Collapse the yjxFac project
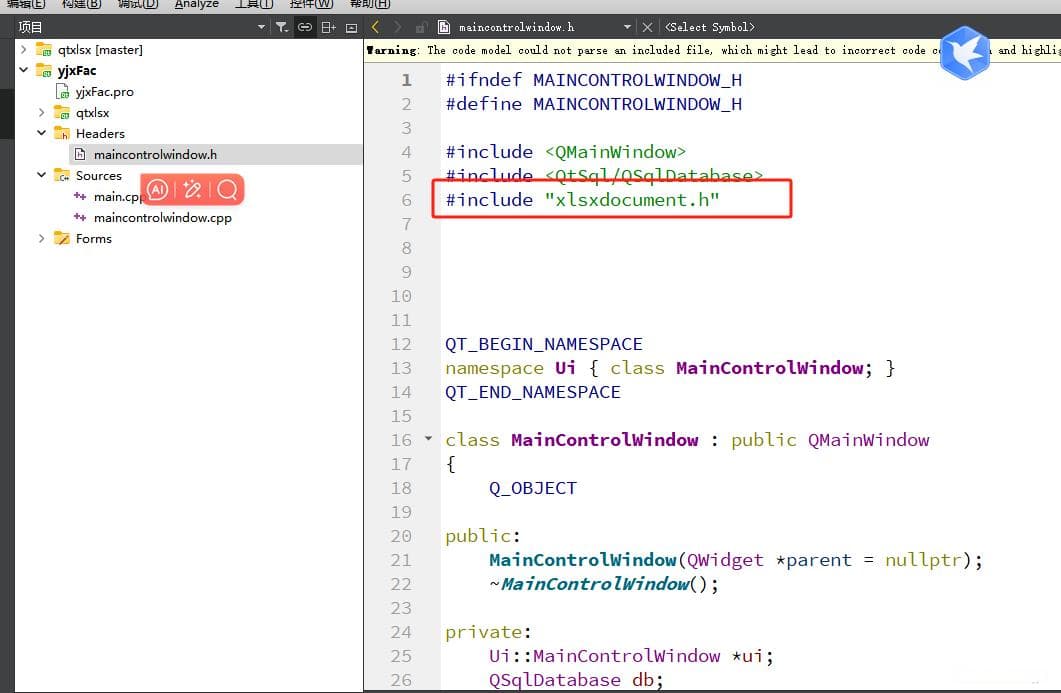 point(24,70)
